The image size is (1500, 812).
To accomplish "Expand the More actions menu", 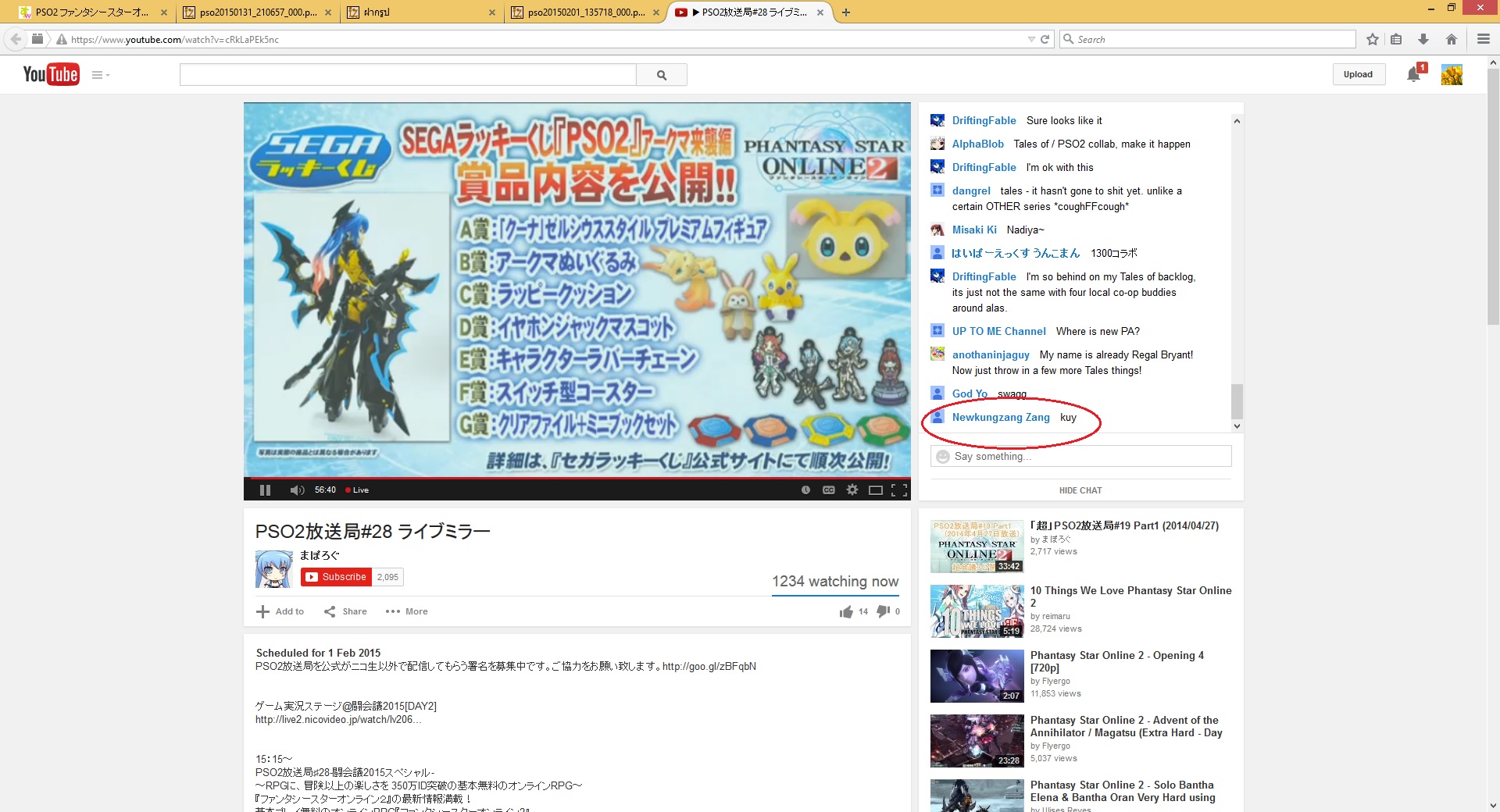I will click(x=406, y=611).
